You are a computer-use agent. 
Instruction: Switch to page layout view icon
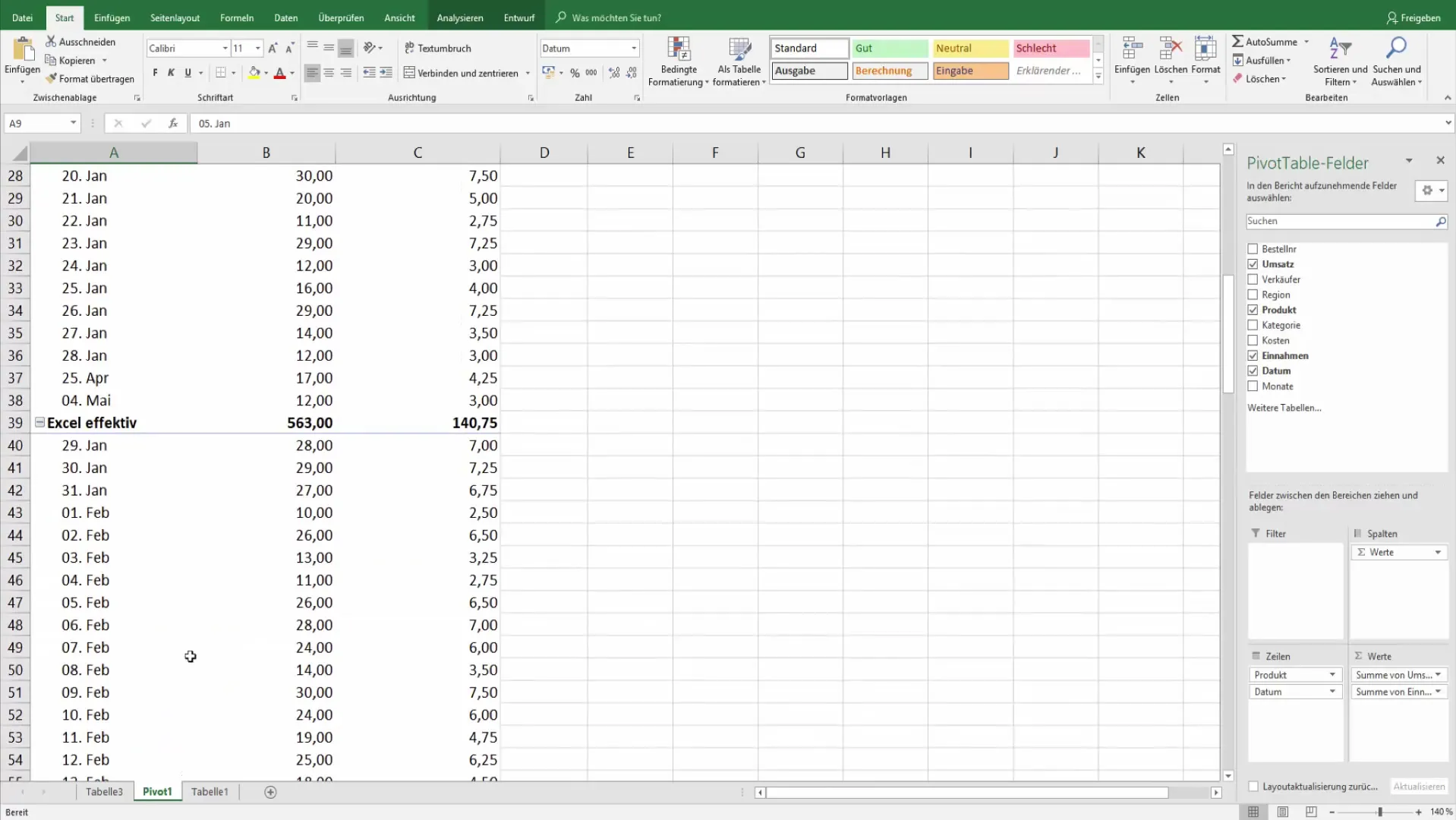tap(1282, 812)
